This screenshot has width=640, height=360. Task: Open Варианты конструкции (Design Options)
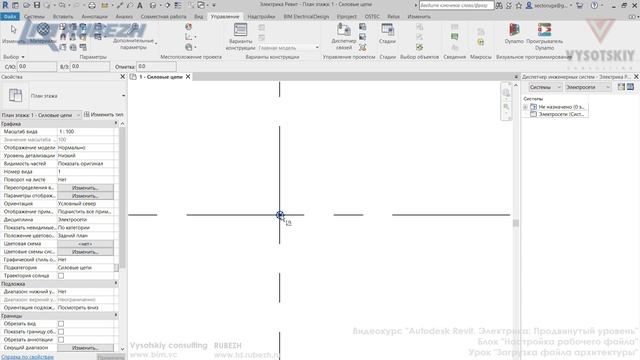tap(240, 36)
